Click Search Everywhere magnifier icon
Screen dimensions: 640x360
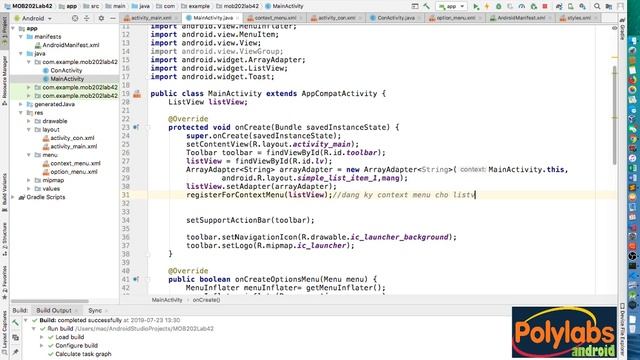tap(597, 6)
